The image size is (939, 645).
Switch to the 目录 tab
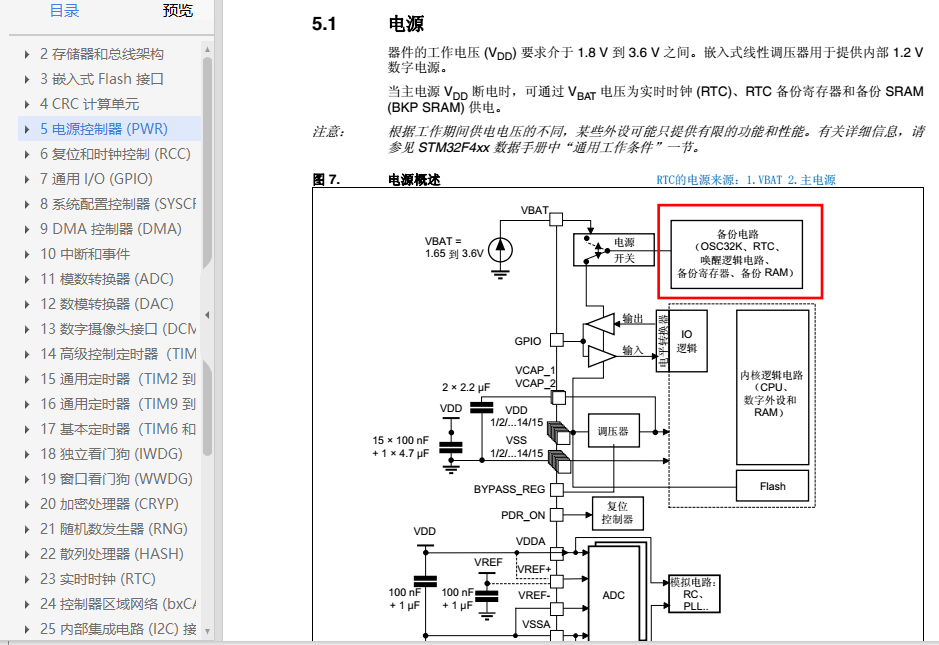tap(64, 11)
